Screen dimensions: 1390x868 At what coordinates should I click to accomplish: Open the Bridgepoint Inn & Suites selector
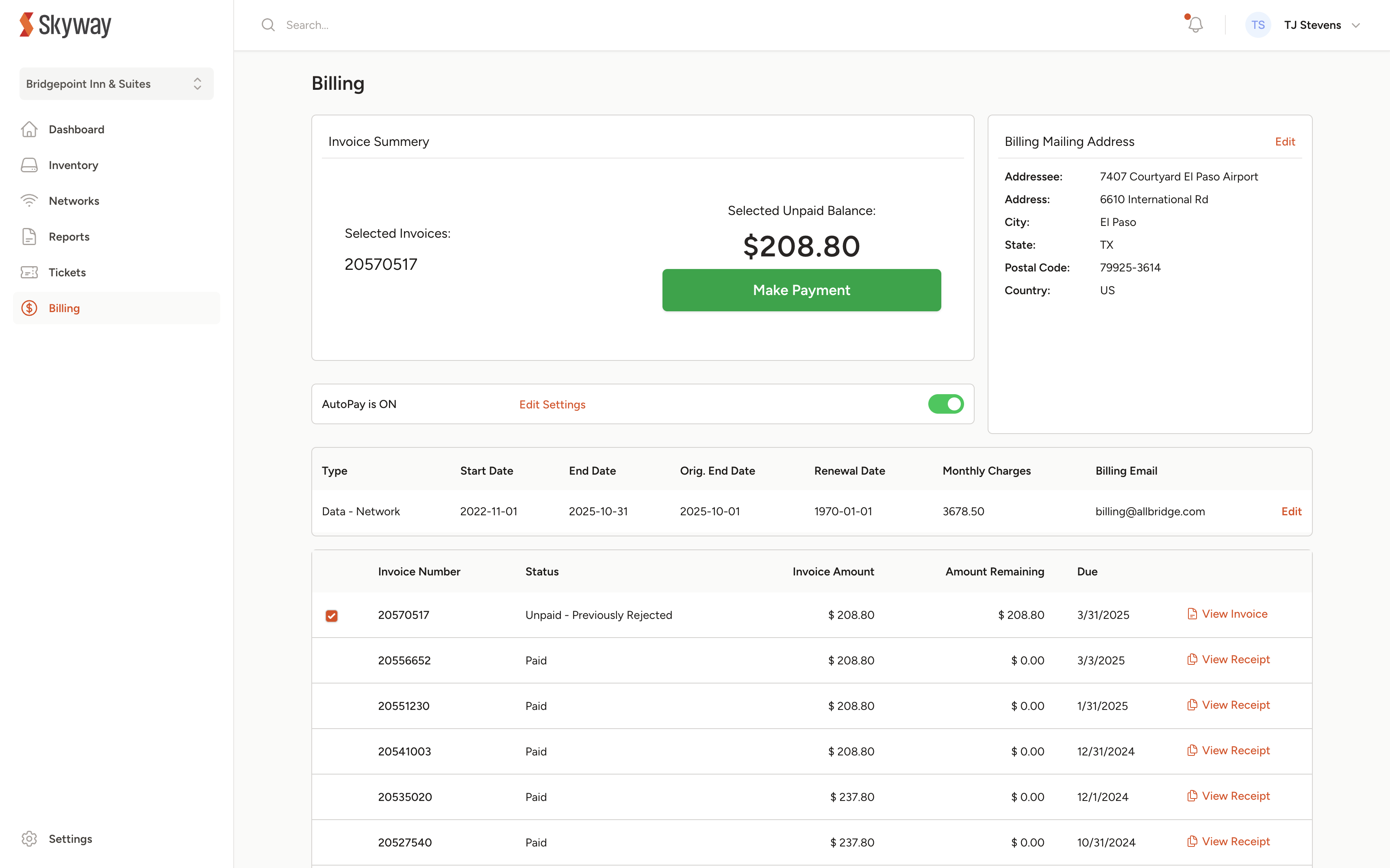117,84
